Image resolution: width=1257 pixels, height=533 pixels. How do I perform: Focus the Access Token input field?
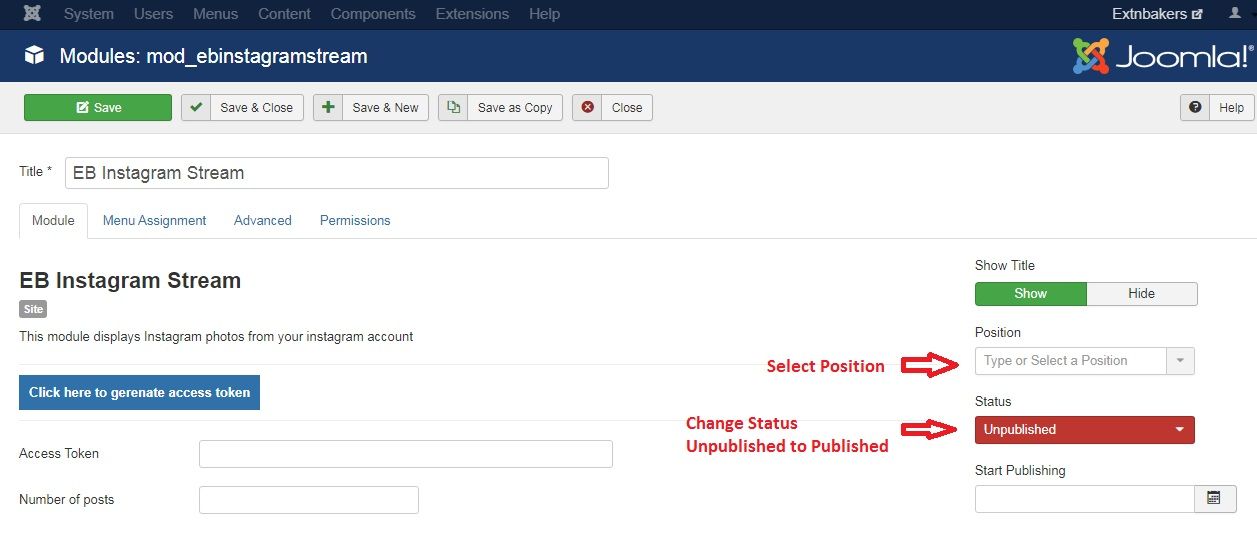click(x=406, y=454)
